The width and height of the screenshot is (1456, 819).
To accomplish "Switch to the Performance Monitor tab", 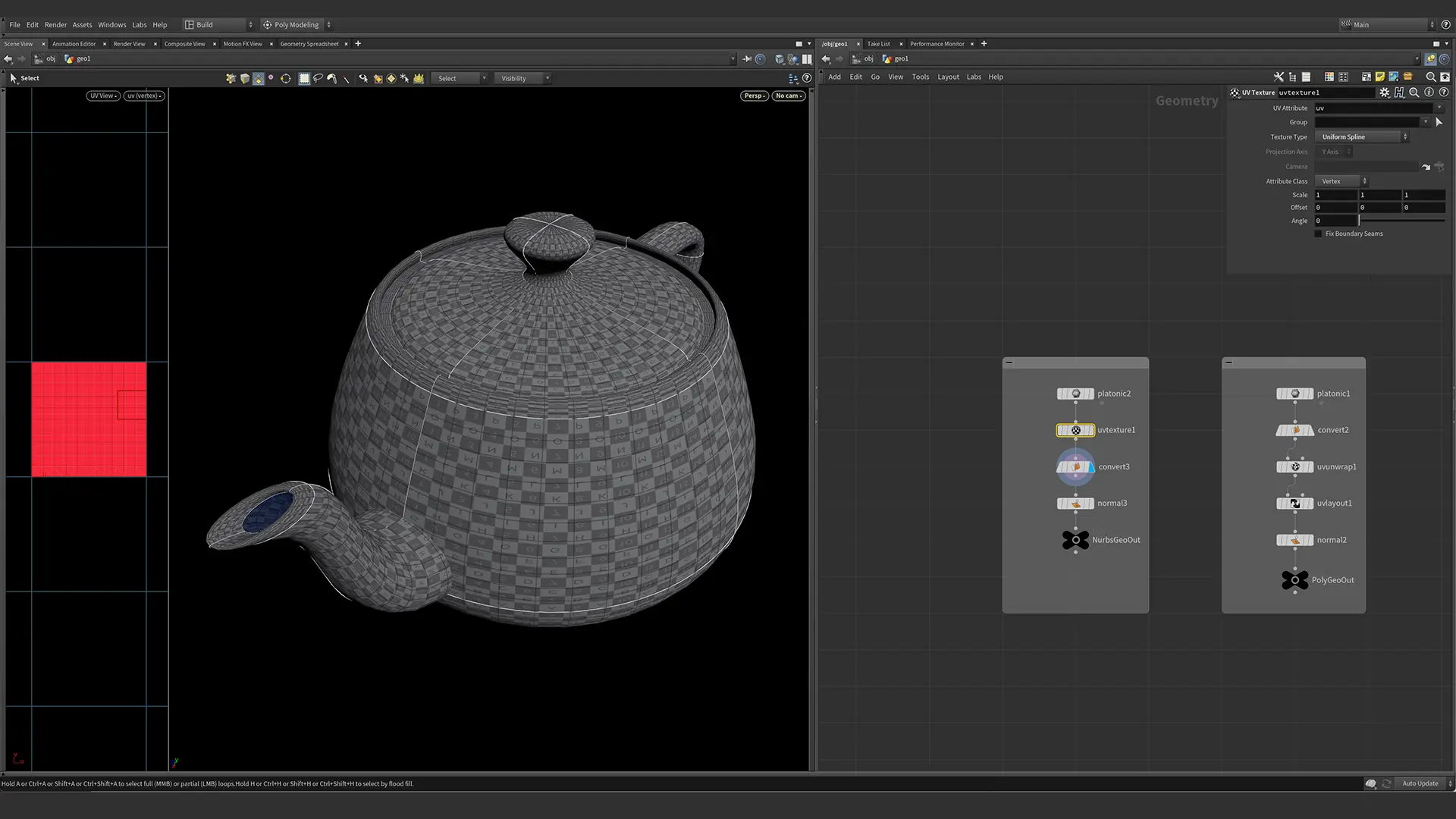I will (x=937, y=44).
